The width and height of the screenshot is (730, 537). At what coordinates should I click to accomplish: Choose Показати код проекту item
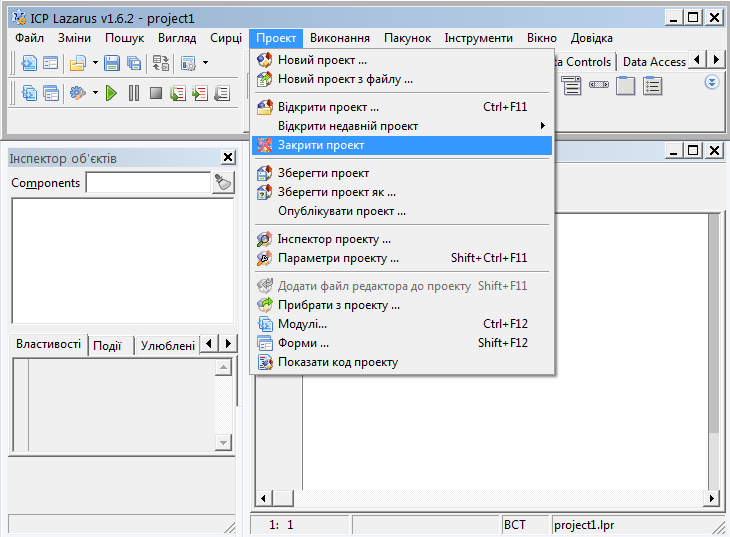[x=402, y=362]
